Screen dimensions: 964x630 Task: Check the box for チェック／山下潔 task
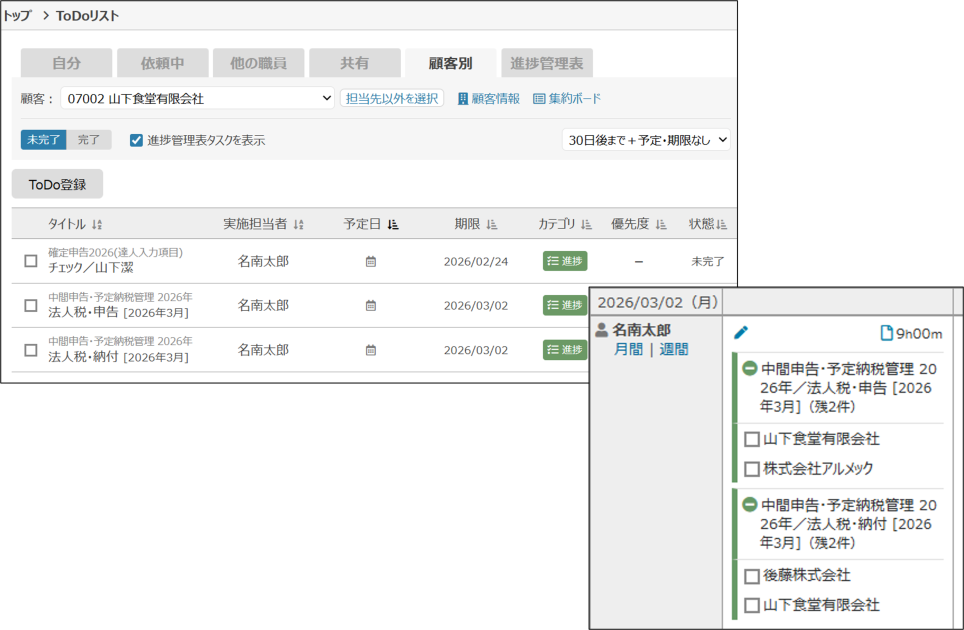click(31, 262)
